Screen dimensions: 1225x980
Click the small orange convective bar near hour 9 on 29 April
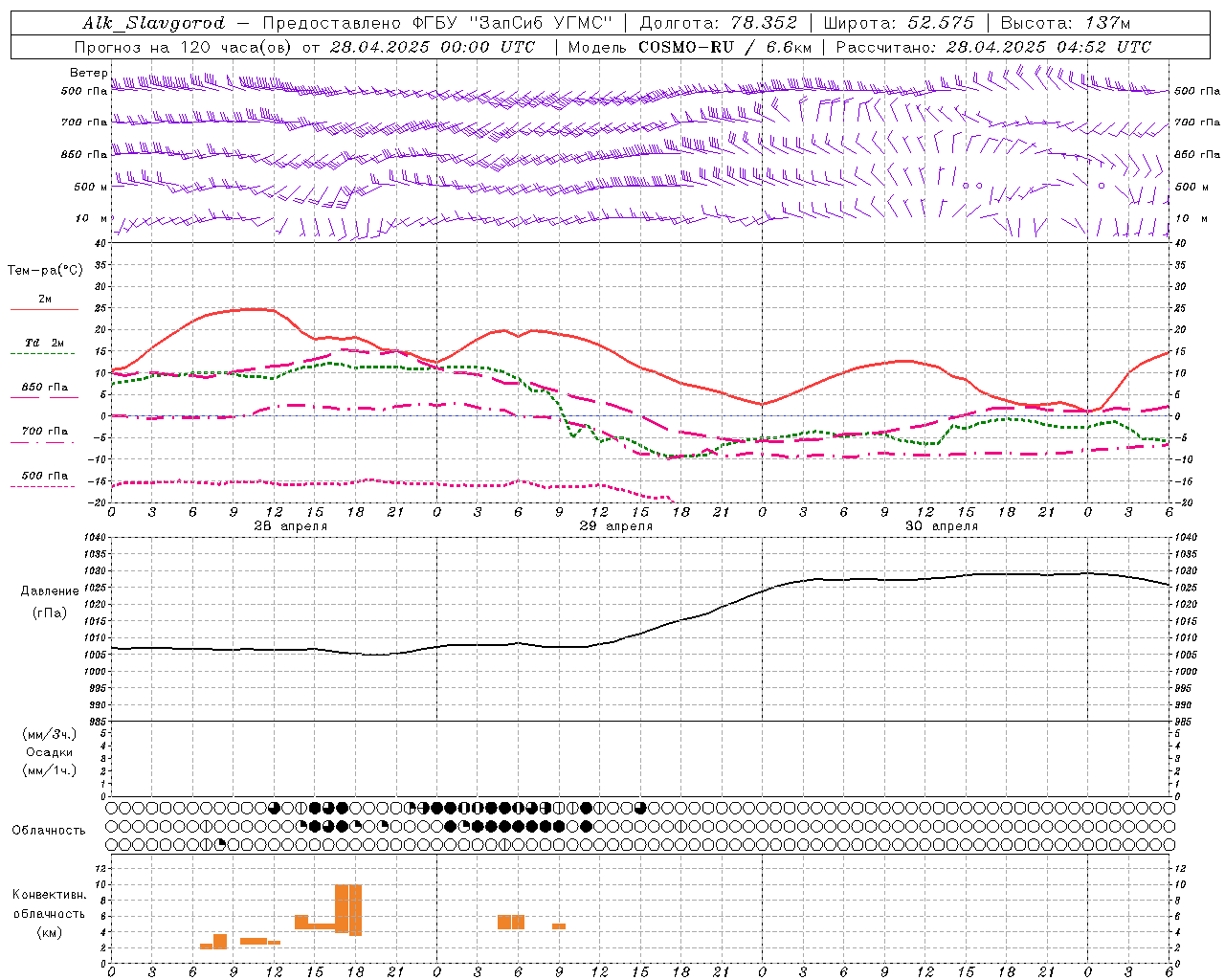pos(559,926)
